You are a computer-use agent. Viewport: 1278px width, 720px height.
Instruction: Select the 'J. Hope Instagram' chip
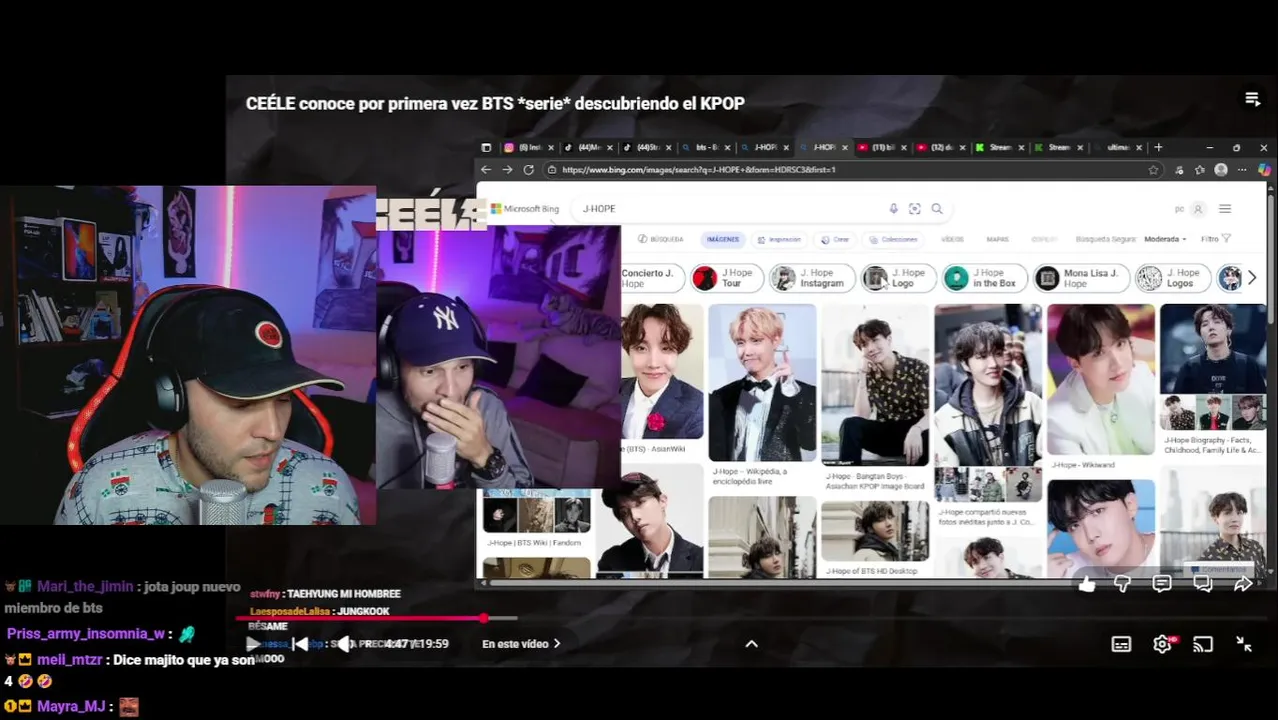812,278
